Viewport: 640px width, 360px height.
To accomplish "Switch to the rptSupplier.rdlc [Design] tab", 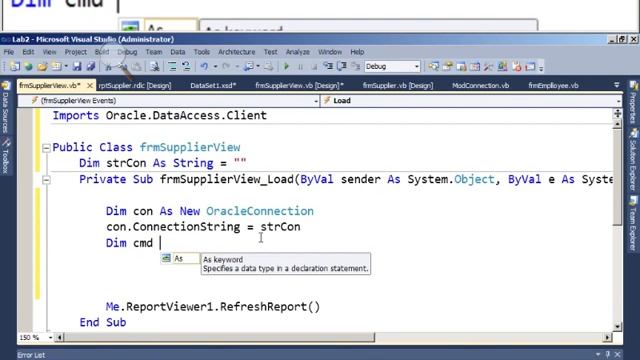I will coord(135,85).
